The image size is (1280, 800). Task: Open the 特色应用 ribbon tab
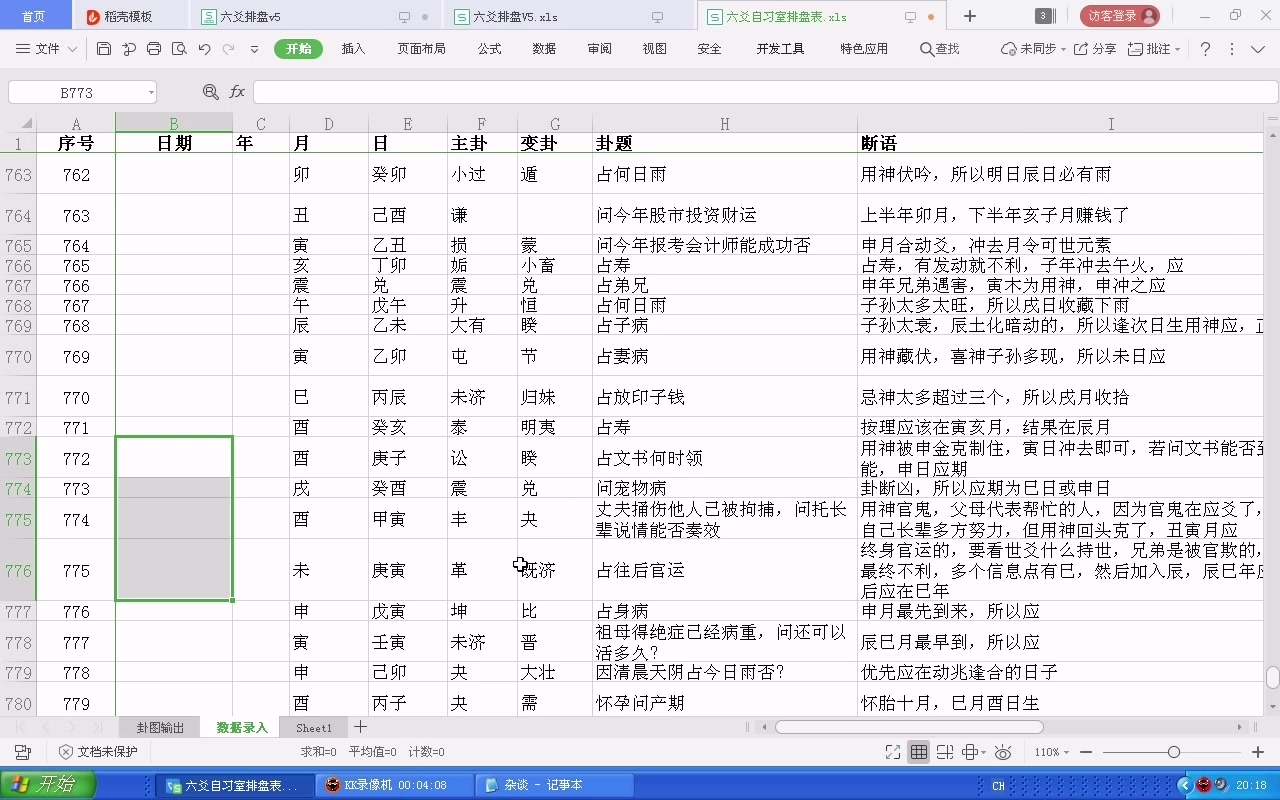(x=864, y=49)
